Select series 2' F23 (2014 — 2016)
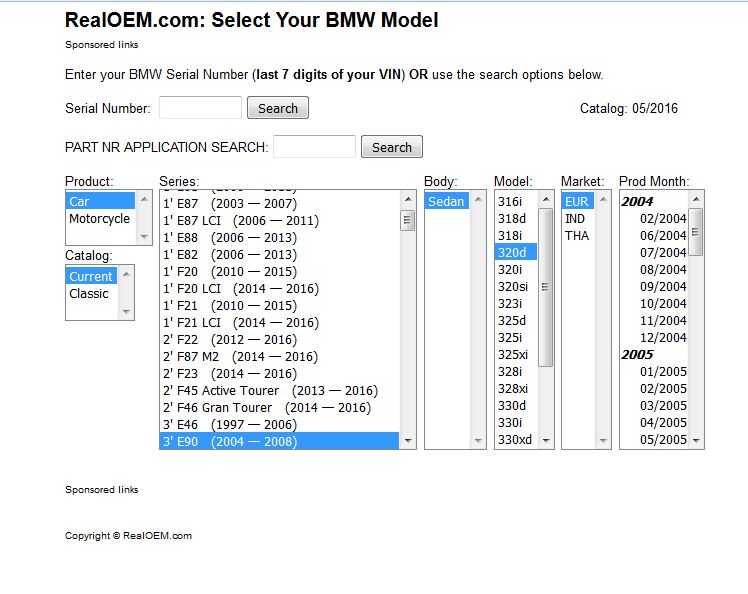Viewport: 748px width, 594px height. click(279, 374)
